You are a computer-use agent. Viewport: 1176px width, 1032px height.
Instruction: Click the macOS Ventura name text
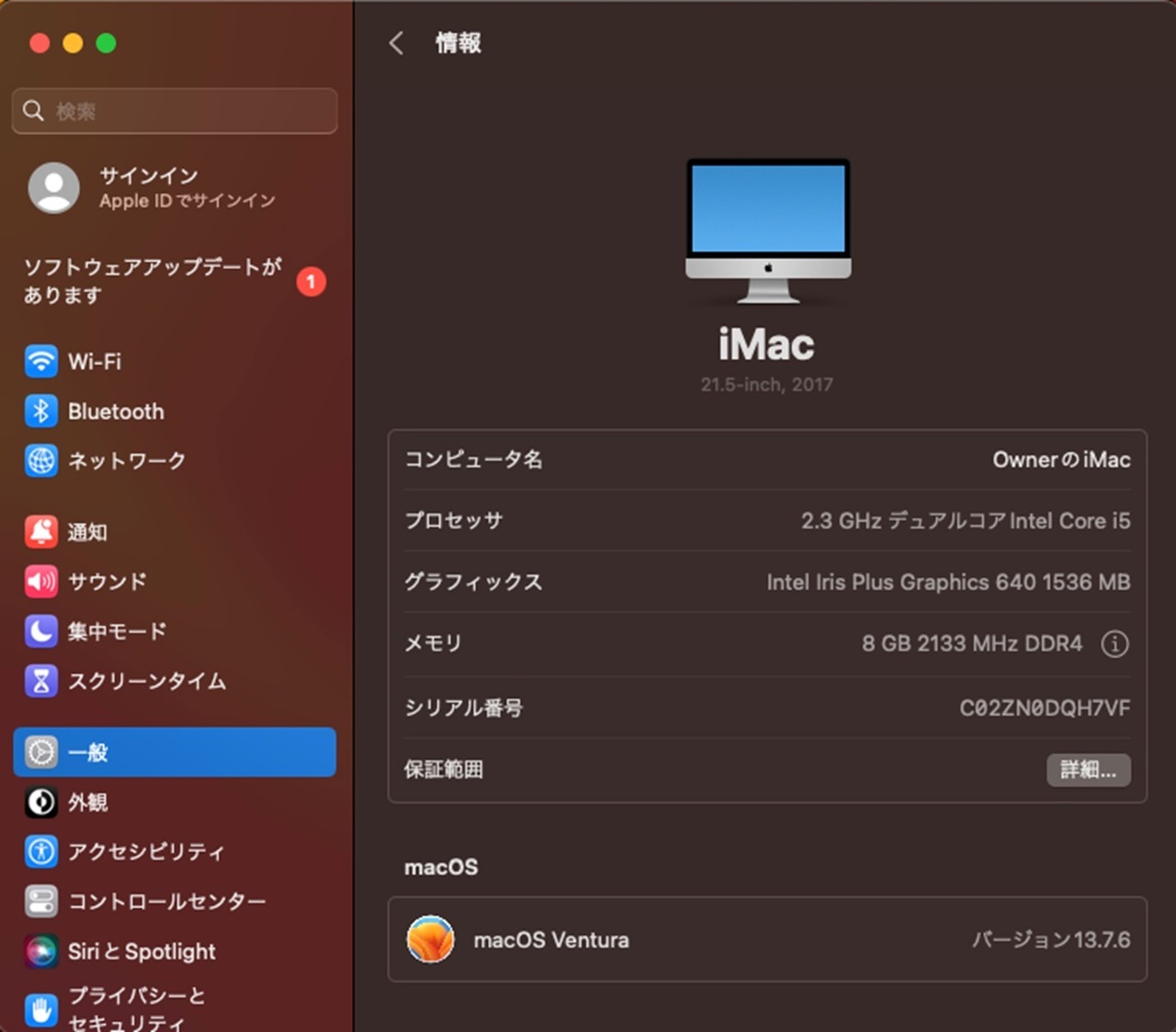[x=551, y=939]
